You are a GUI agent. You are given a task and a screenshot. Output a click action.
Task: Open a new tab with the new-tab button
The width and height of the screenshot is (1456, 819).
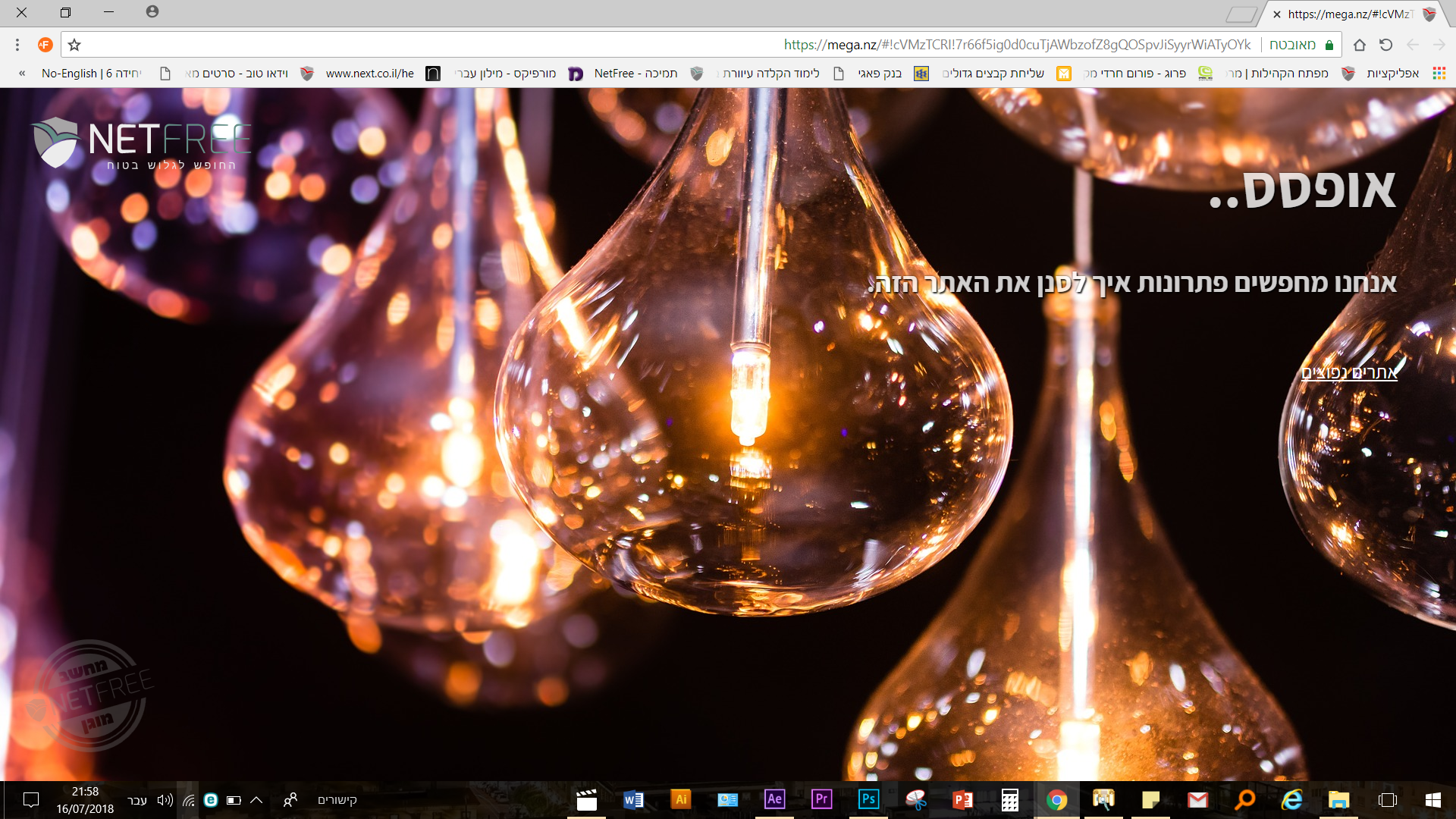1241,14
